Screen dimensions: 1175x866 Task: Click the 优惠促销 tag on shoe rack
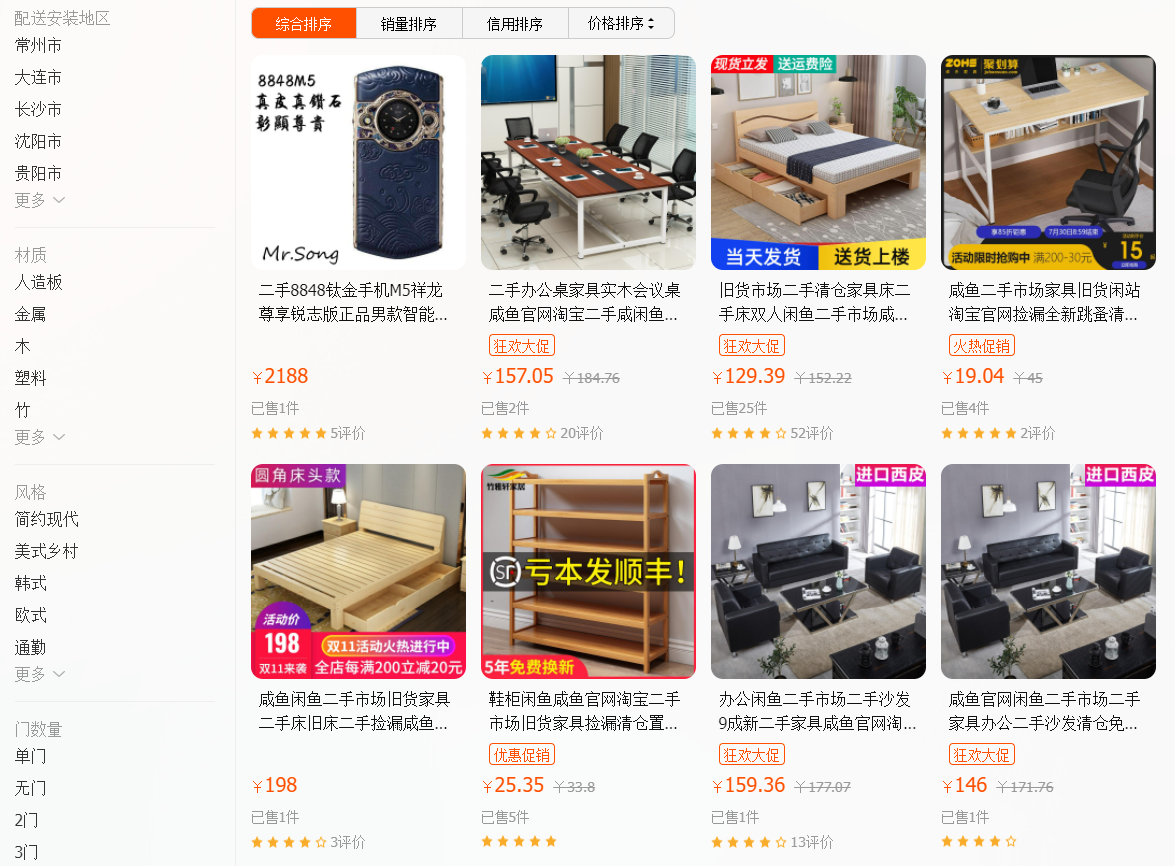point(522,755)
